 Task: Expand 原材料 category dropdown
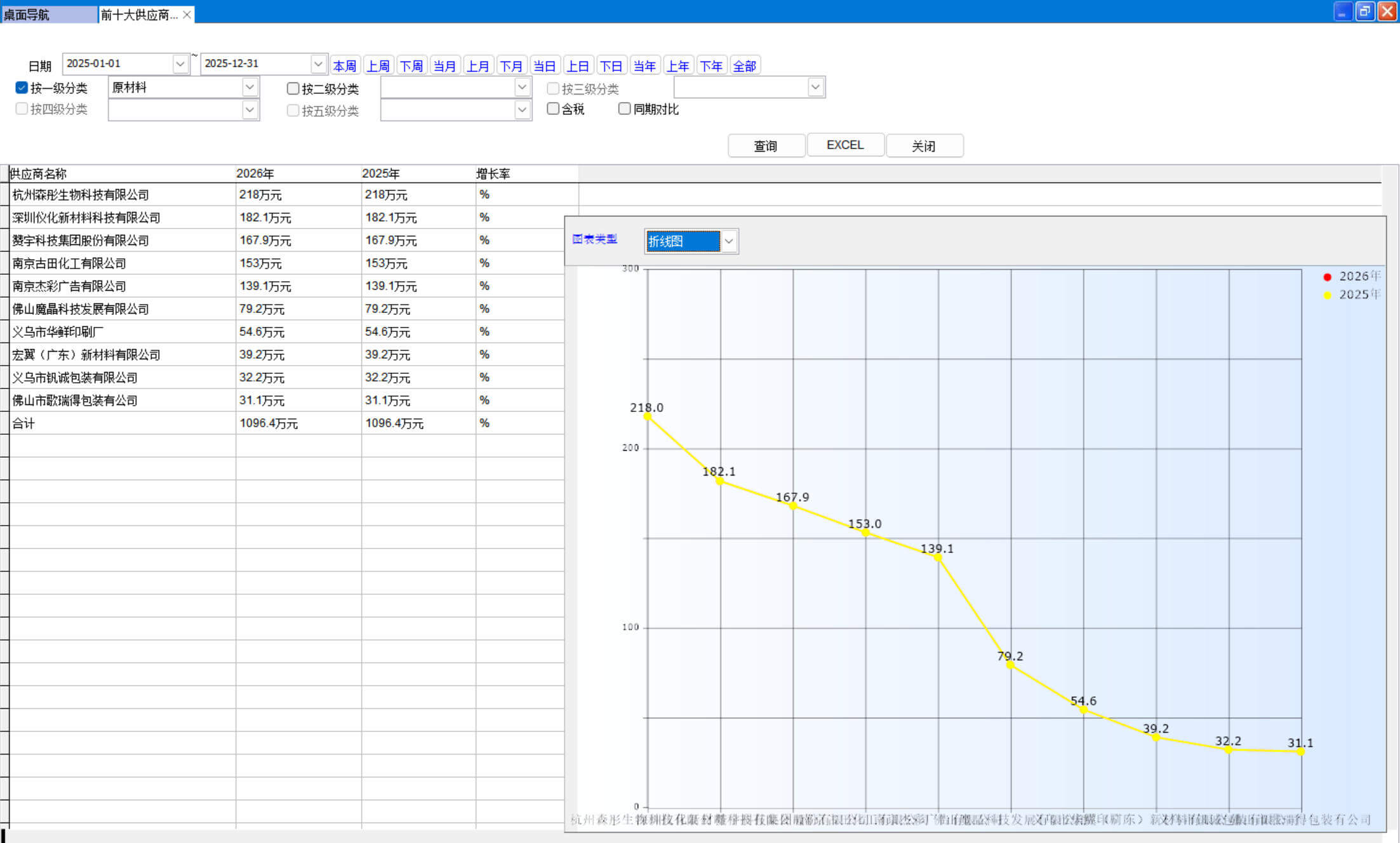coord(250,87)
